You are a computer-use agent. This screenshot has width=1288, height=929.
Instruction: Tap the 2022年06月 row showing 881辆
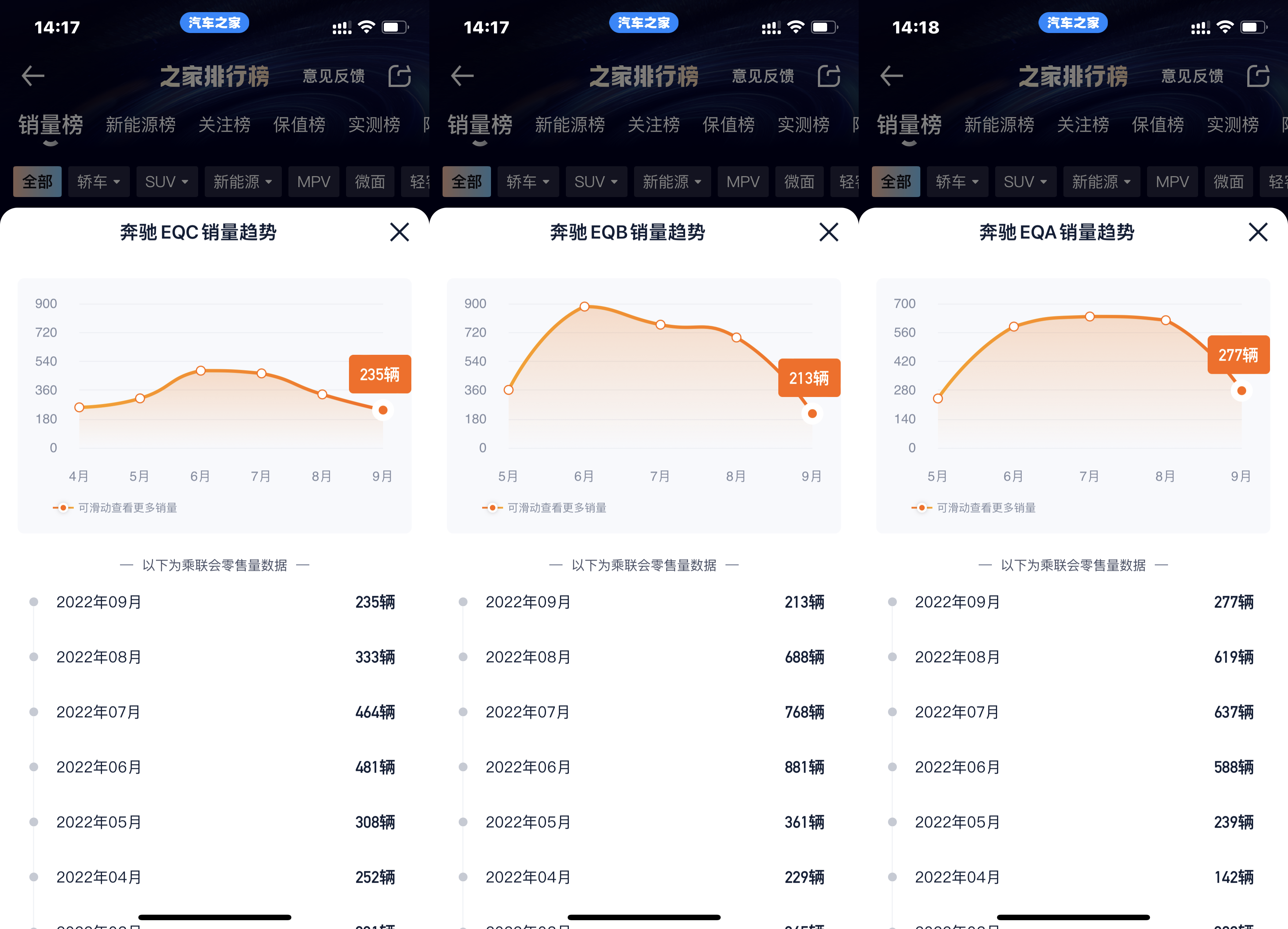[644, 767]
